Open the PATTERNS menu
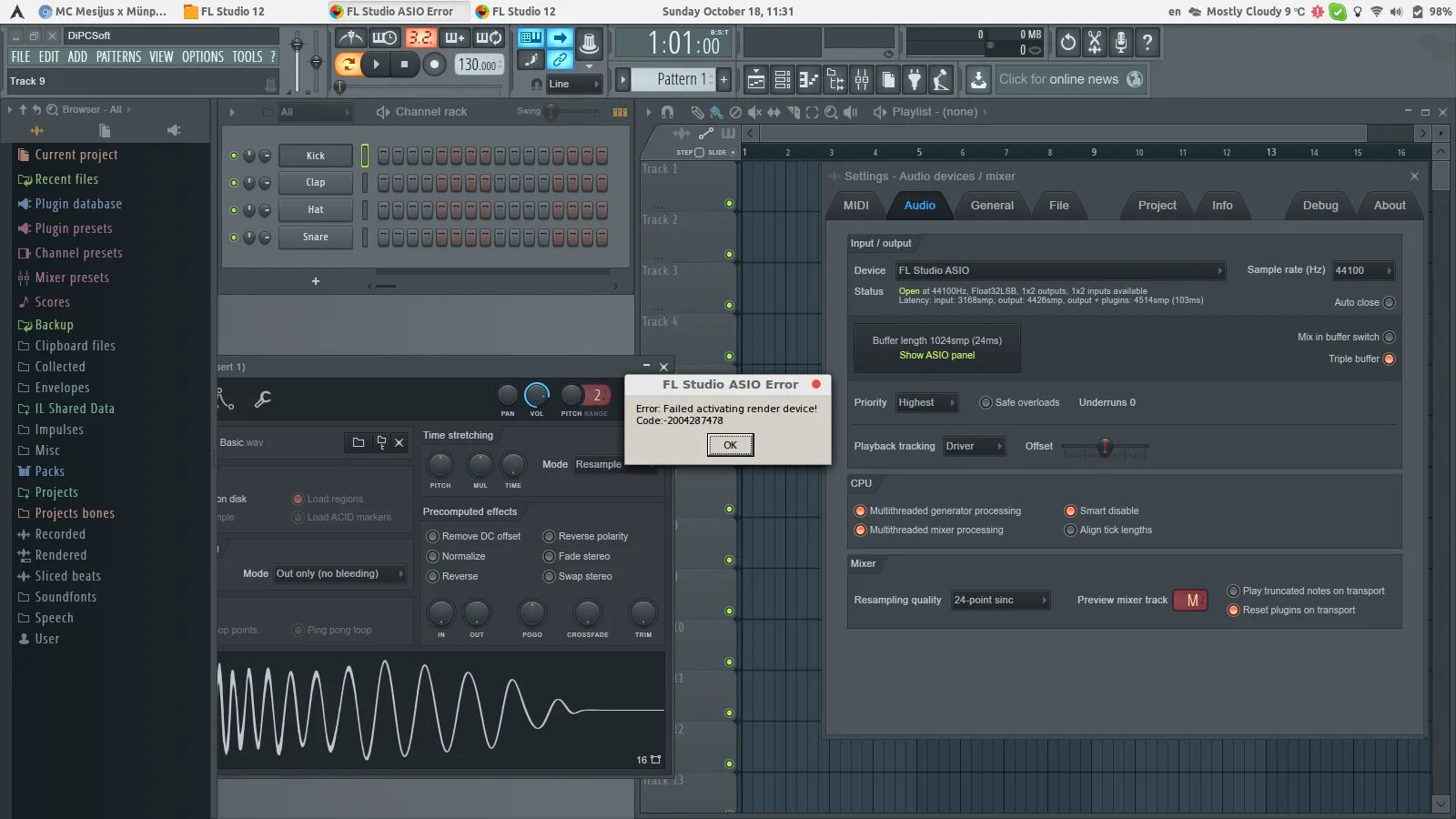This screenshot has height=819, width=1456. 118,56
